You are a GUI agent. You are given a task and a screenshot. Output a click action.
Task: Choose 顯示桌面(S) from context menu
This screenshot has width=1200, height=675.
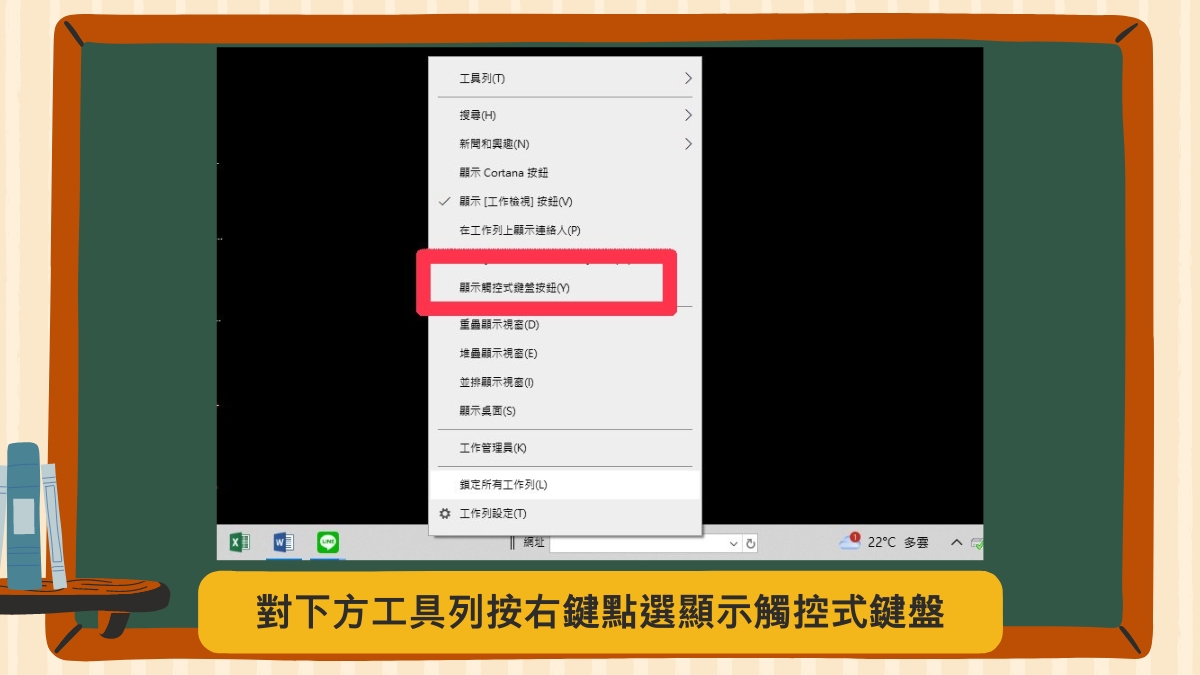tap(565, 411)
